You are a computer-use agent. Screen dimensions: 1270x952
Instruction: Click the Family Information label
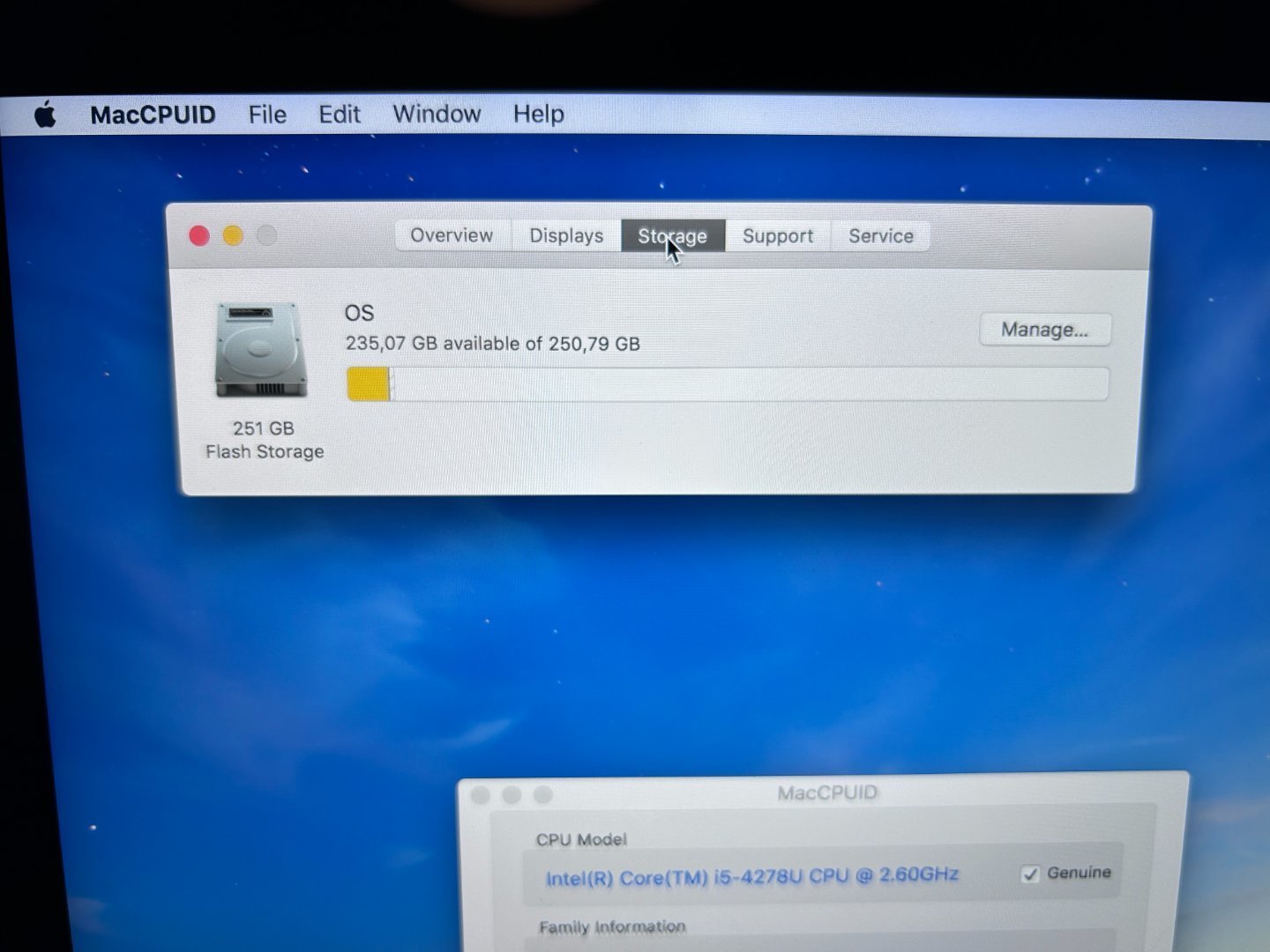[x=612, y=927]
